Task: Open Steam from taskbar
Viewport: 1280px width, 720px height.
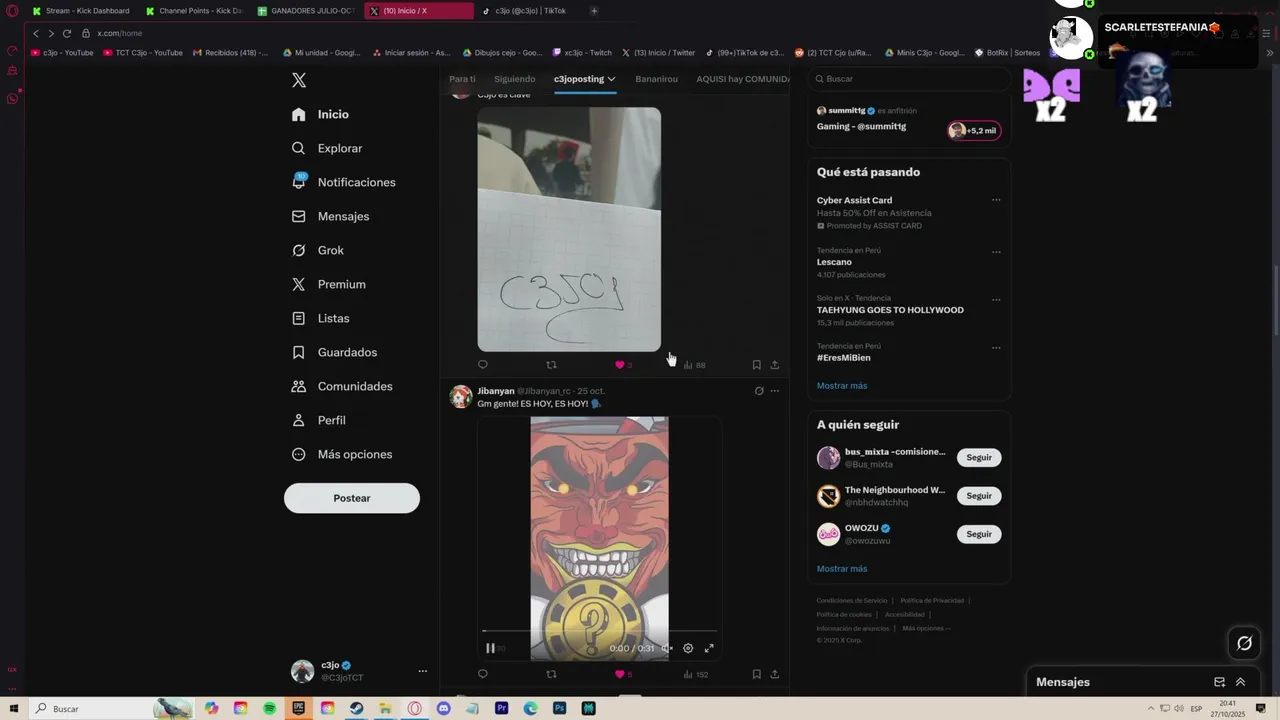Action: tap(356, 708)
